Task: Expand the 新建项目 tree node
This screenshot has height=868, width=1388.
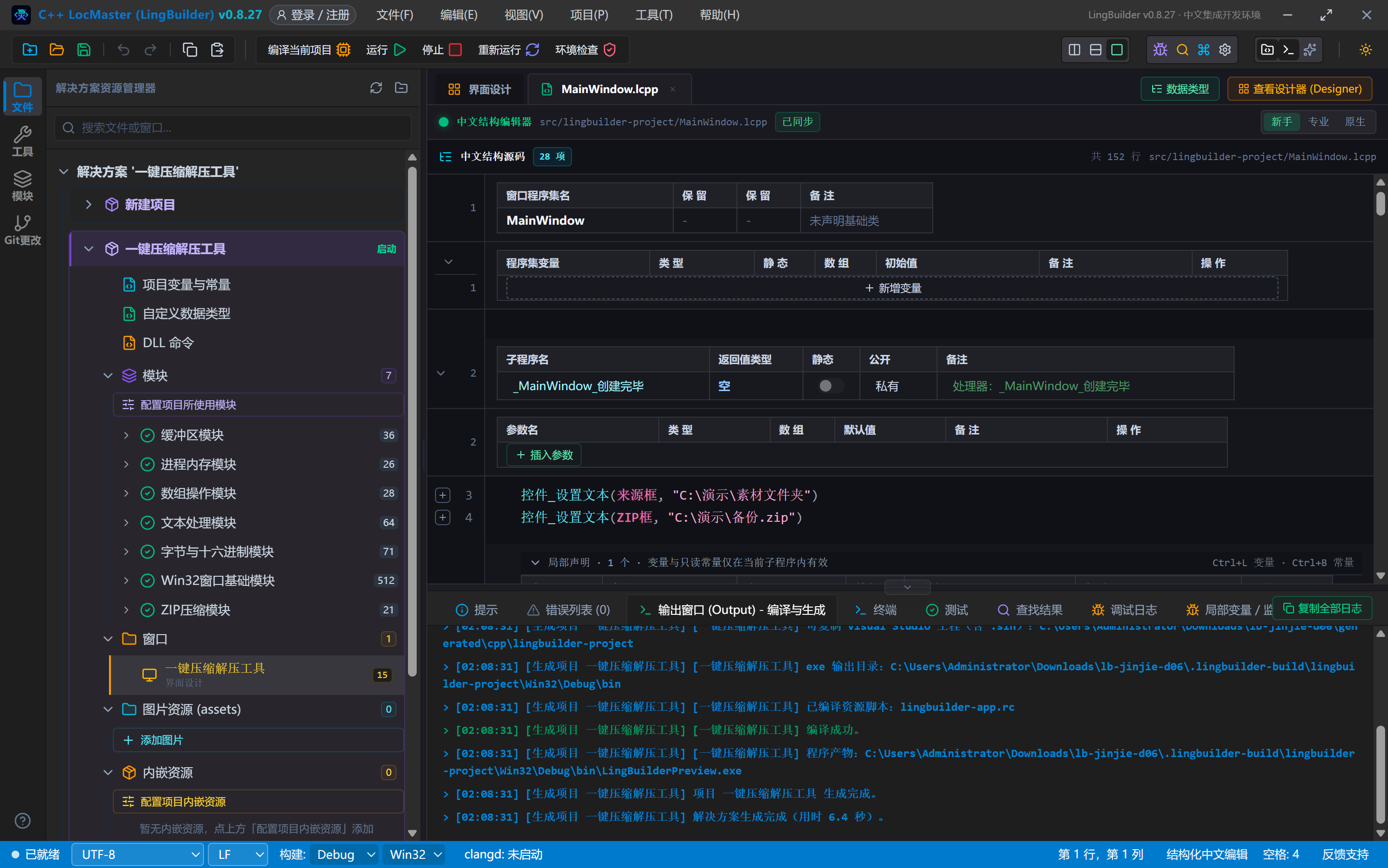Action: pyautogui.click(x=88, y=204)
